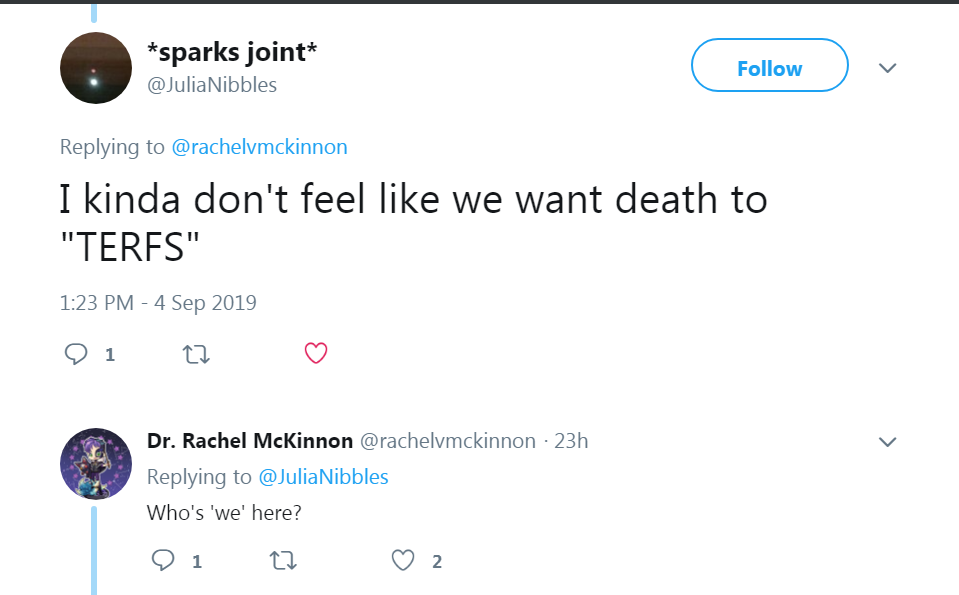Open dropdown arrow next to Follow button
This screenshot has width=959, height=595.
coord(887,68)
